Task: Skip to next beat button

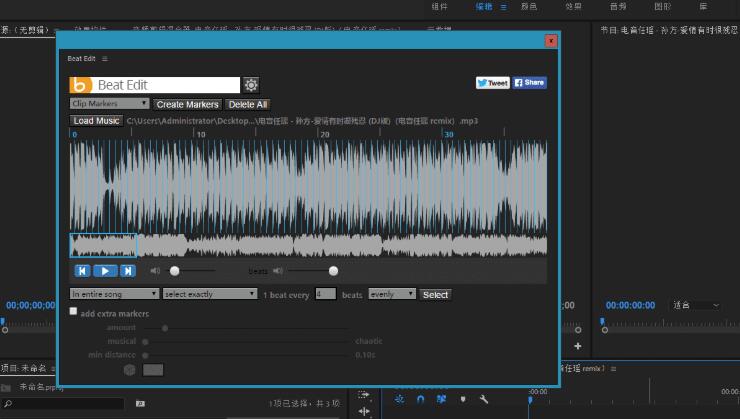Action: (x=127, y=271)
